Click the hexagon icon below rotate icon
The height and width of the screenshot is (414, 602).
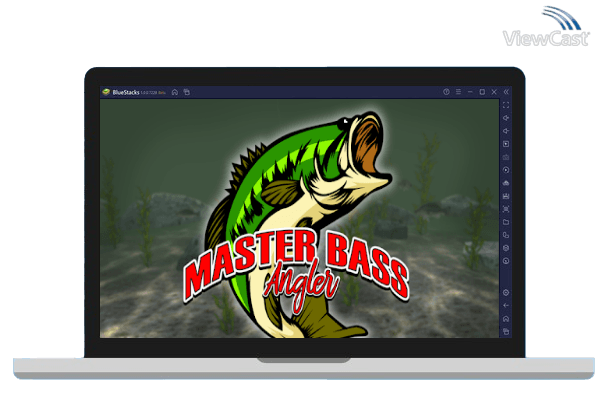pos(506,248)
